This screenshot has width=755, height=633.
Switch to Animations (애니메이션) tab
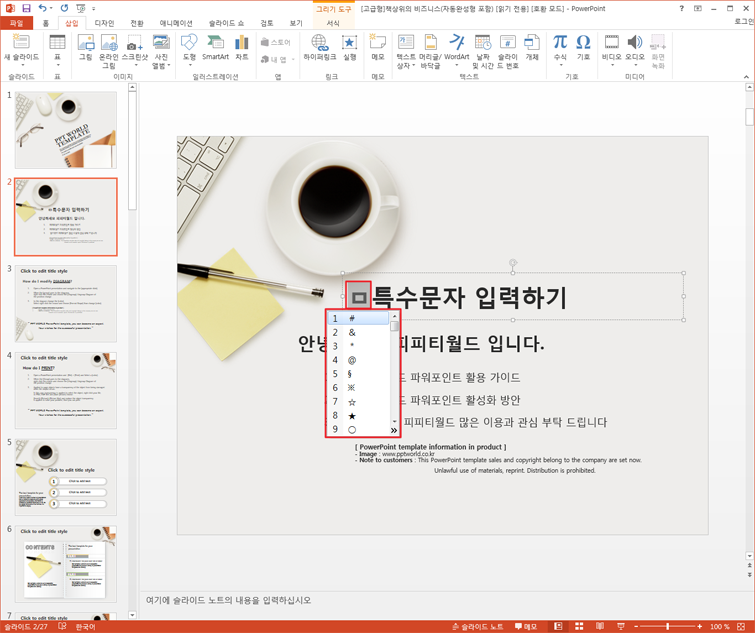(176, 23)
